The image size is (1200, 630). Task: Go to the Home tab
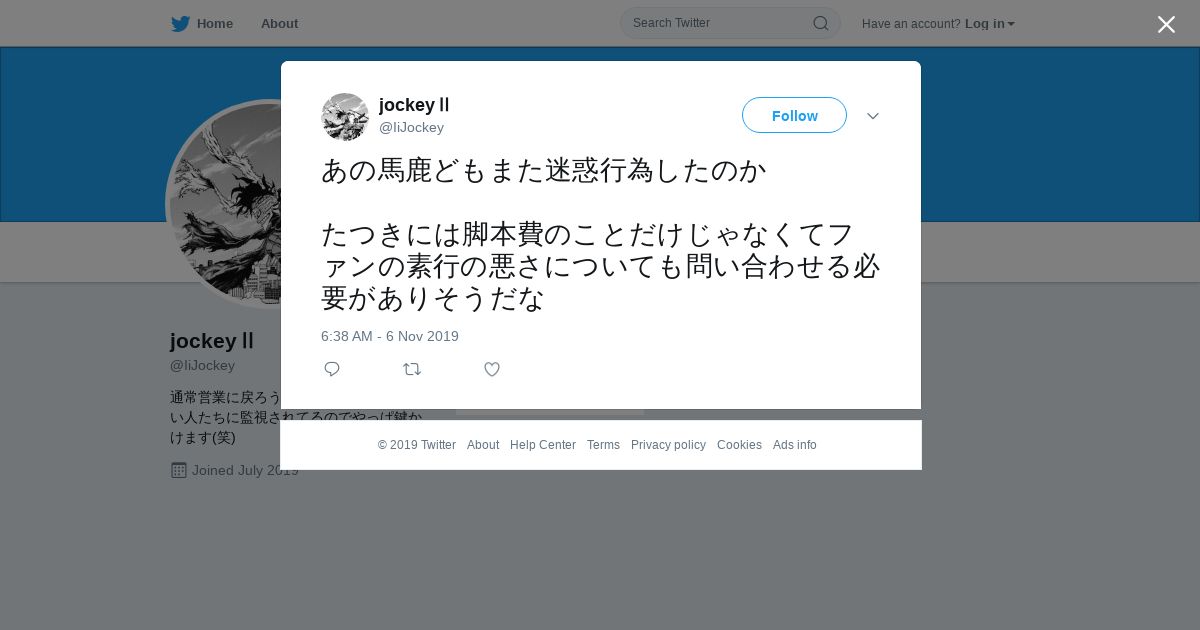(202, 24)
